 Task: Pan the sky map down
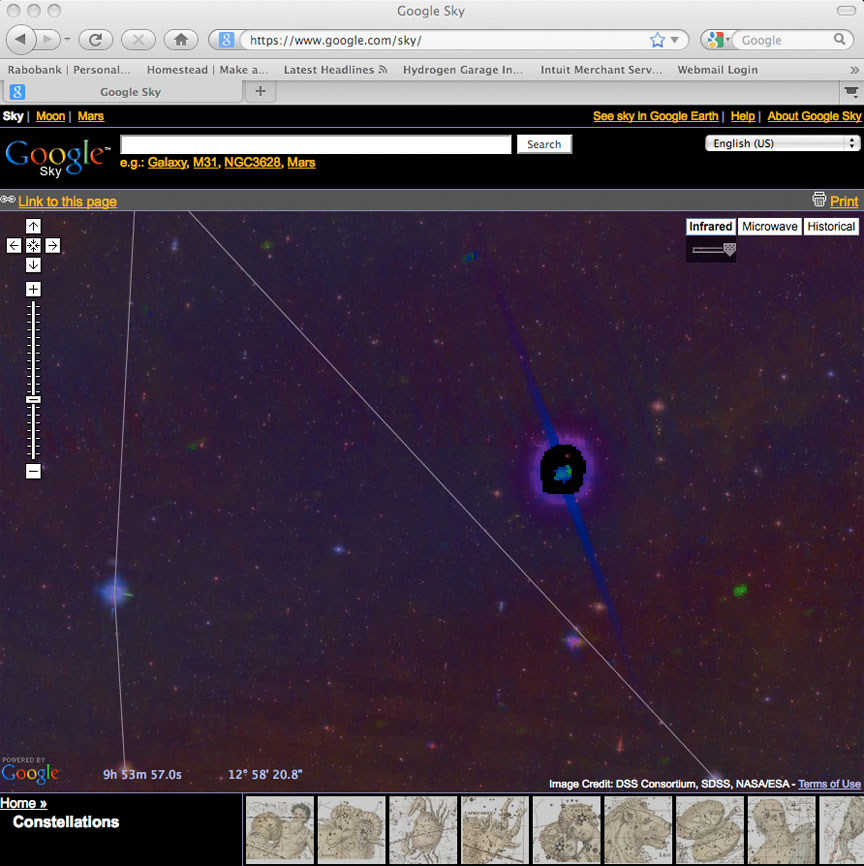(33, 265)
